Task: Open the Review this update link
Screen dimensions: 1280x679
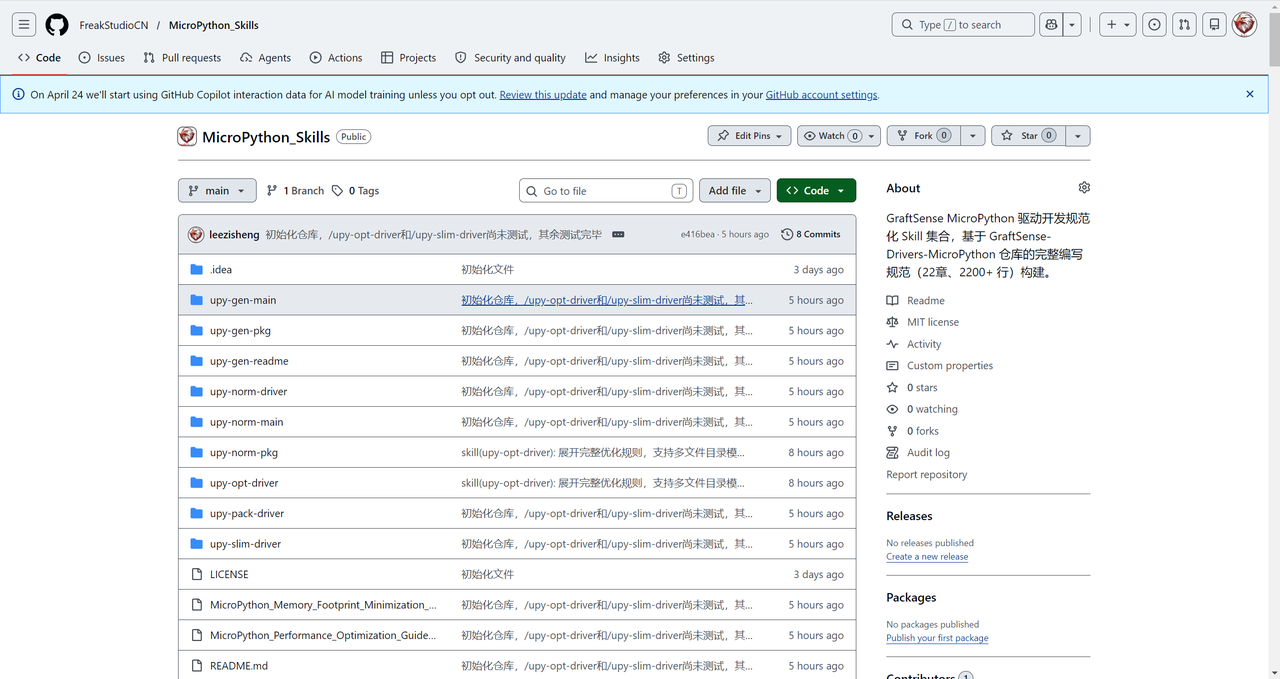Action: click(x=543, y=95)
